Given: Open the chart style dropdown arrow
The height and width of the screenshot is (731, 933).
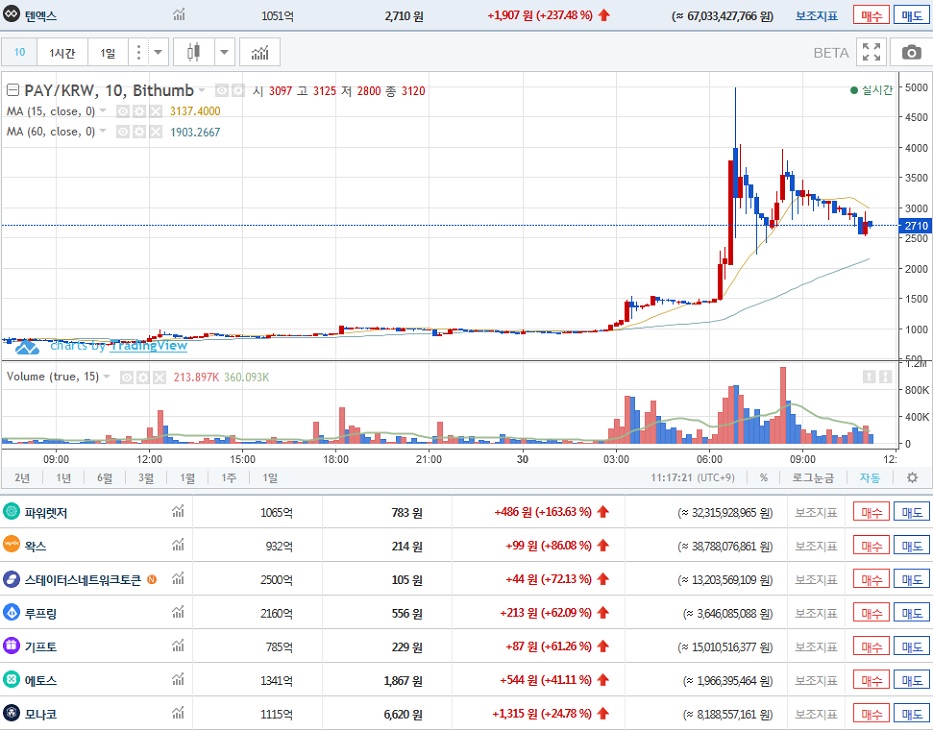Looking at the screenshot, I should click(224, 52).
